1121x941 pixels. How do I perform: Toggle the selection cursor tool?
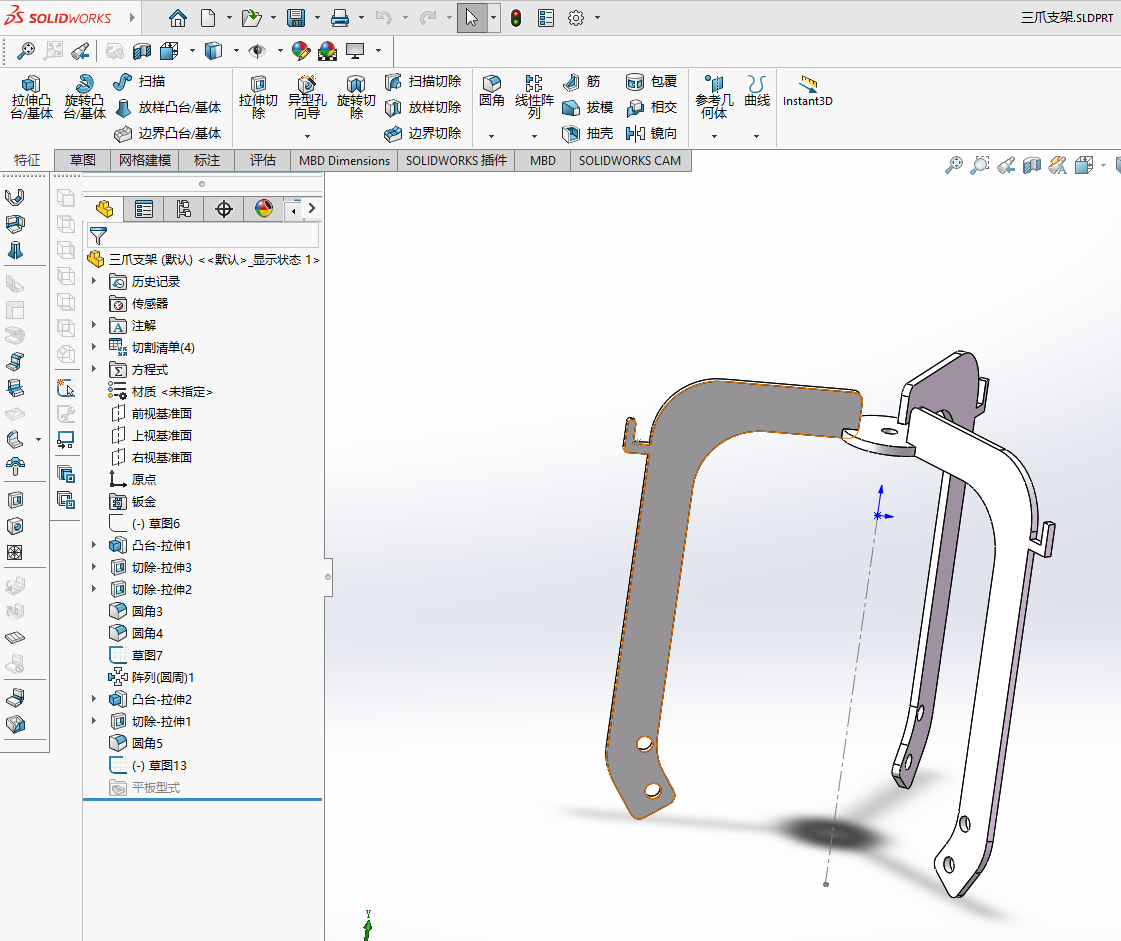click(472, 18)
